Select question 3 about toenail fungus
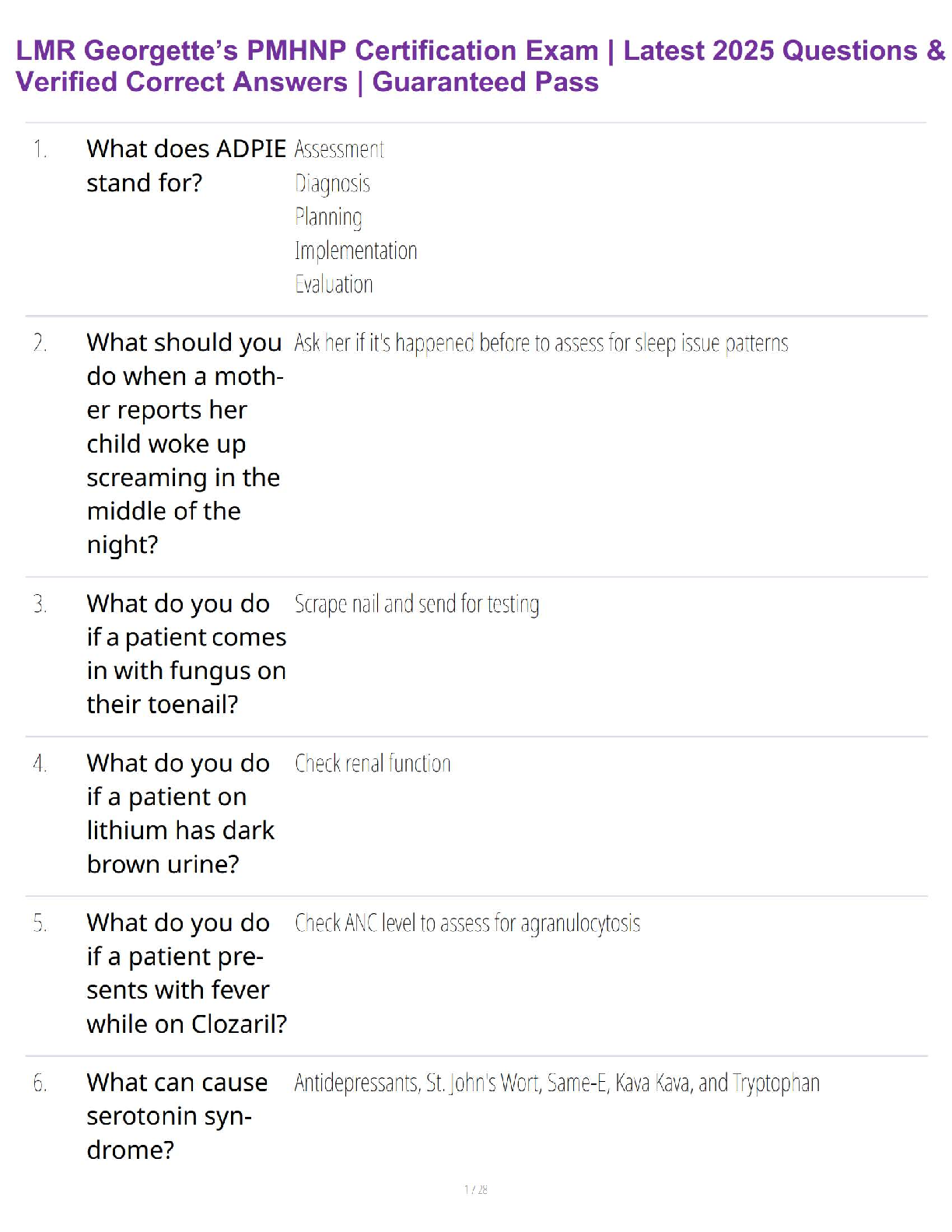Screen dimensions: 952x1232 (187, 653)
